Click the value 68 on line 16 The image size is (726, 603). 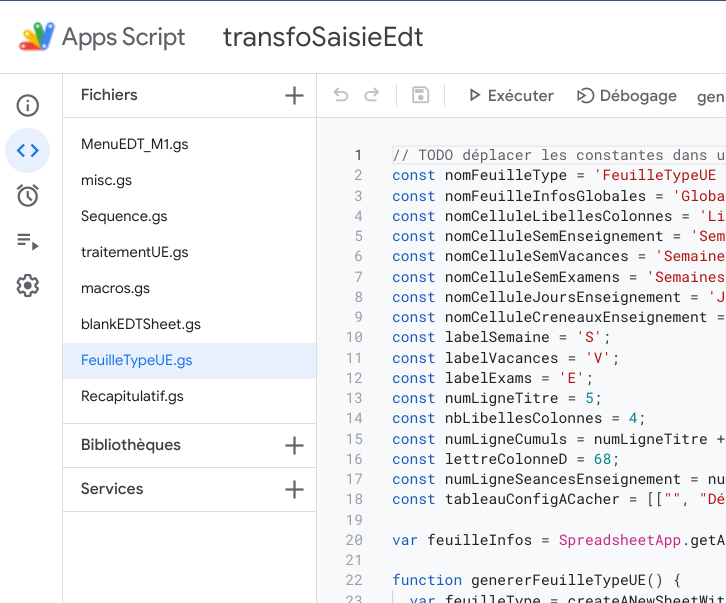602,459
